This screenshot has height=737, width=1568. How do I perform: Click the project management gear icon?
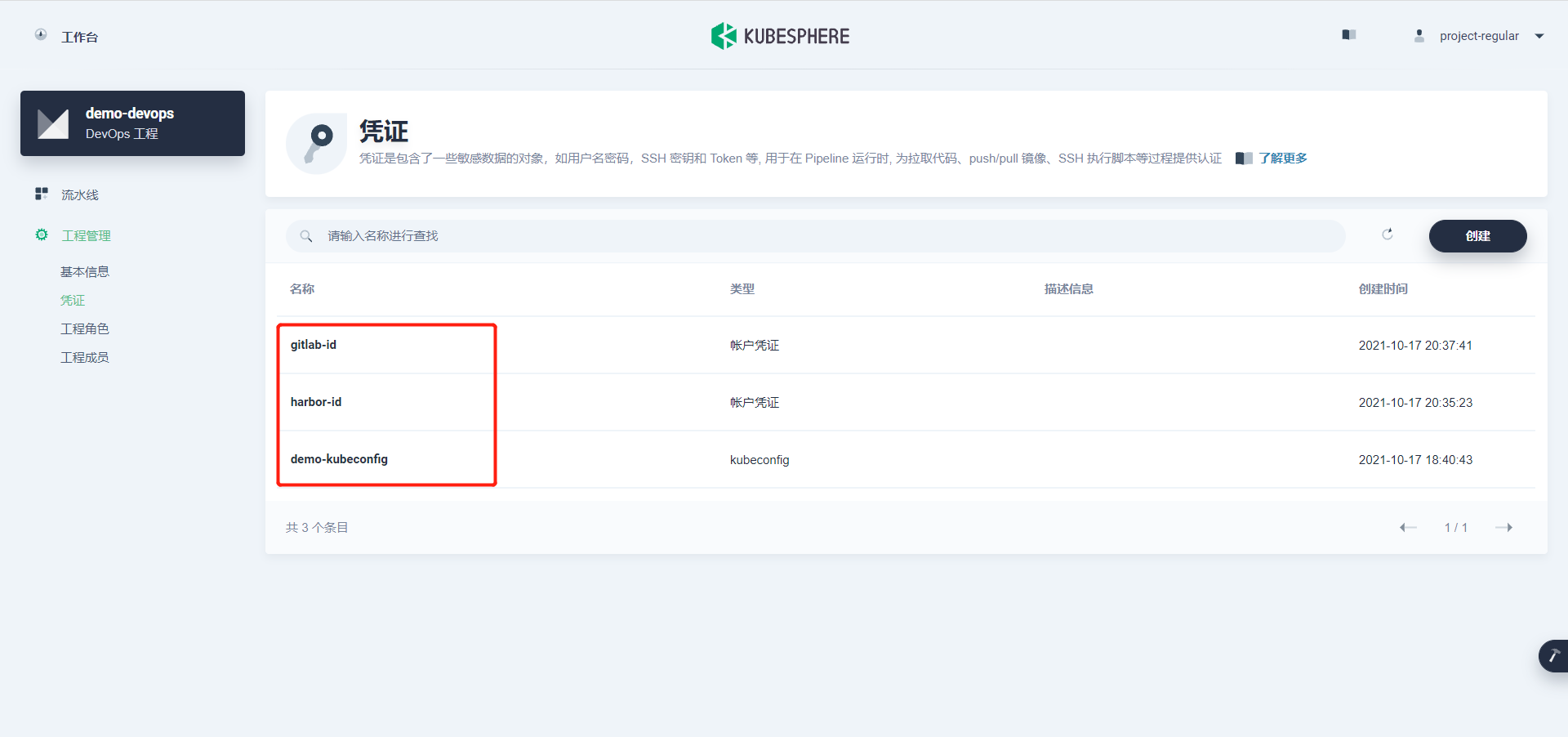pos(42,234)
